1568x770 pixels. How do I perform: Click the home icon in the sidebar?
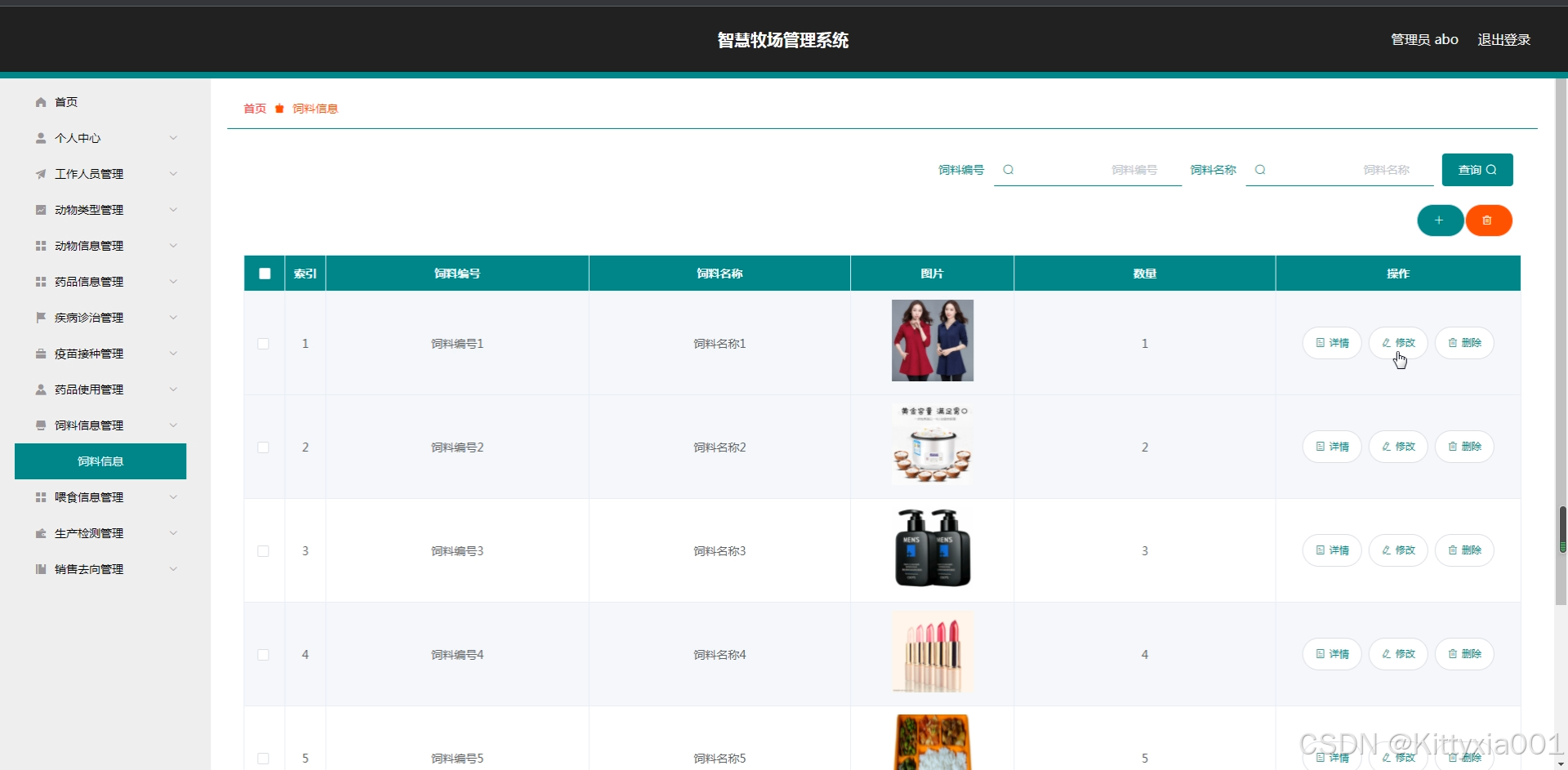pos(41,102)
